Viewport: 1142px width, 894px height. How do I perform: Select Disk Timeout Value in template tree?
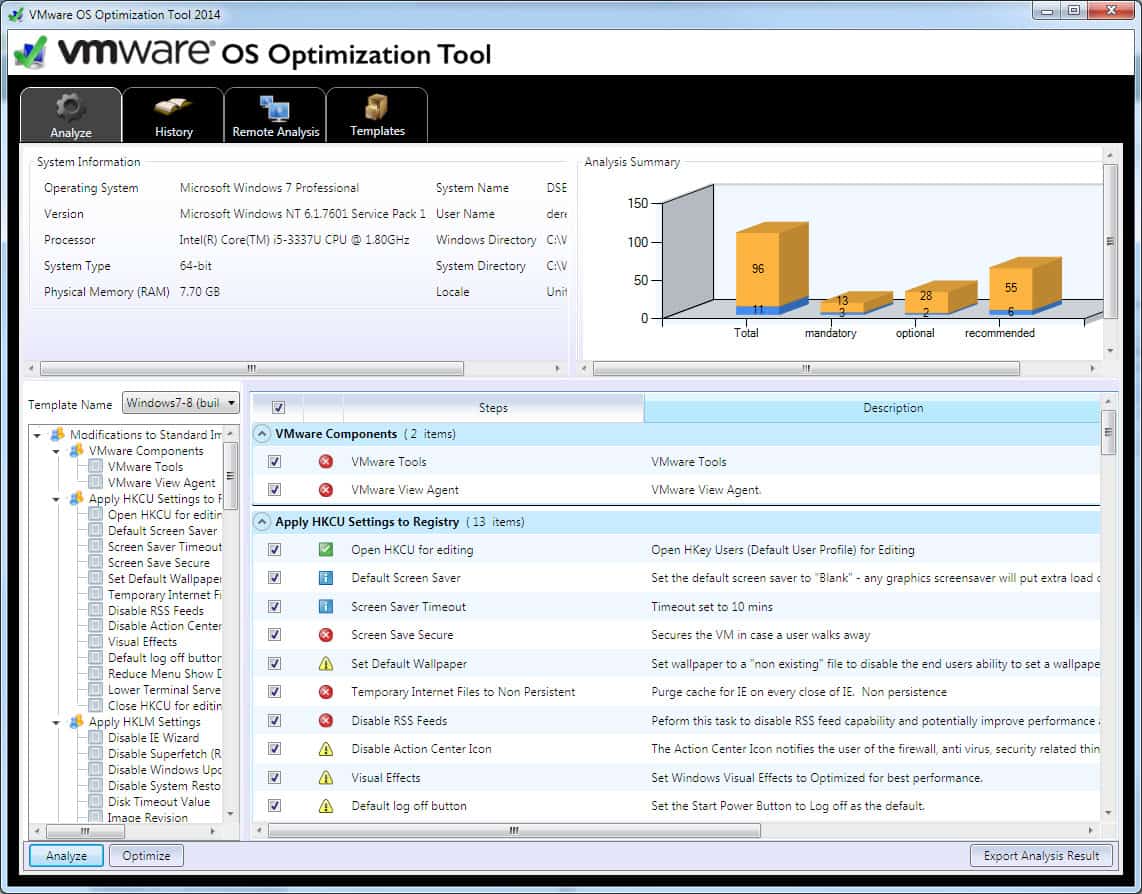(159, 801)
